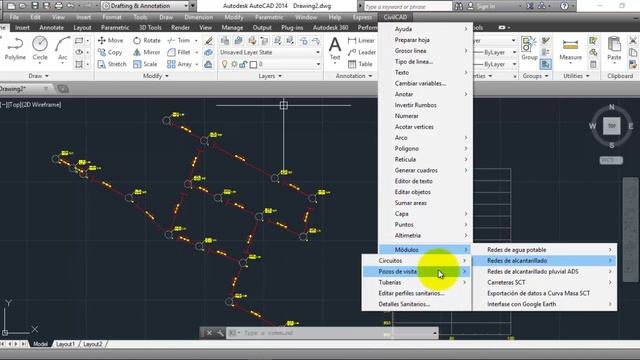
Task: Open the Express menu in menu bar
Action: click(x=362, y=17)
